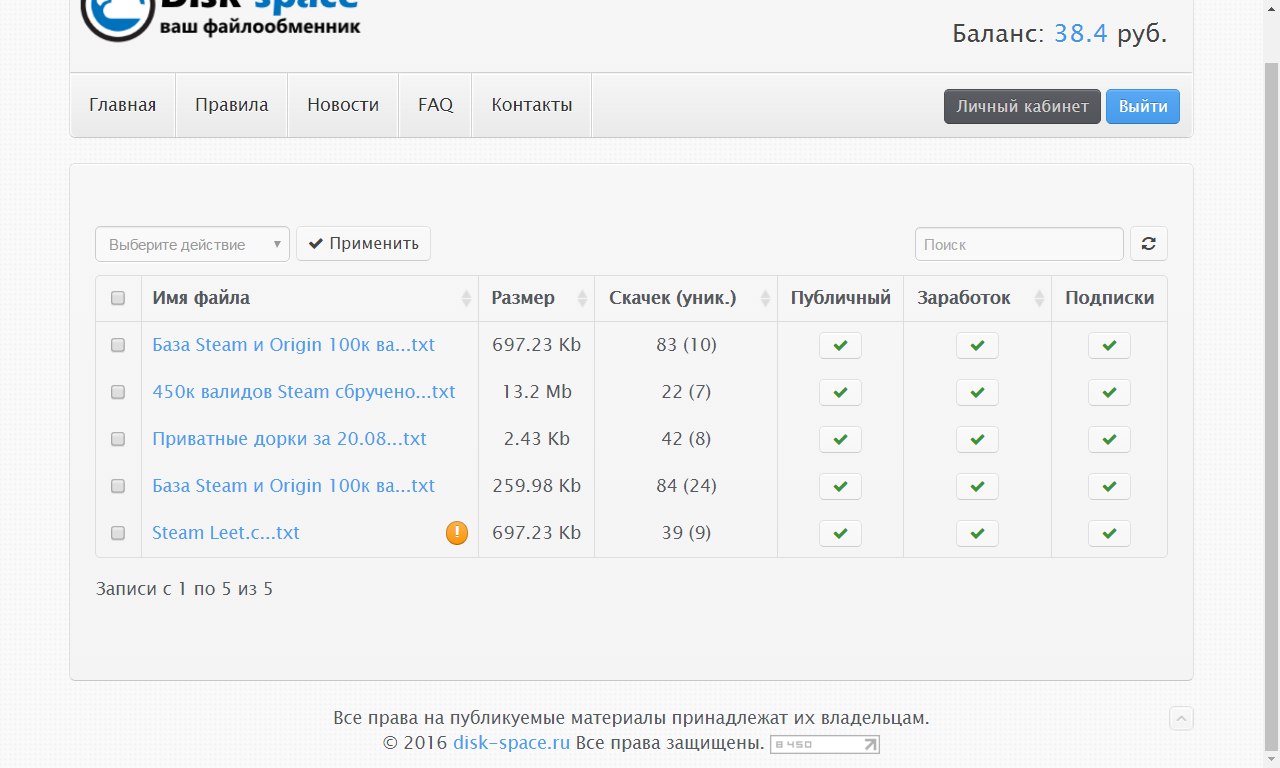The width and height of the screenshot is (1280, 768).
Task: Toggle Подписки for 259.98 Kb file row
Action: (1109, 487)
